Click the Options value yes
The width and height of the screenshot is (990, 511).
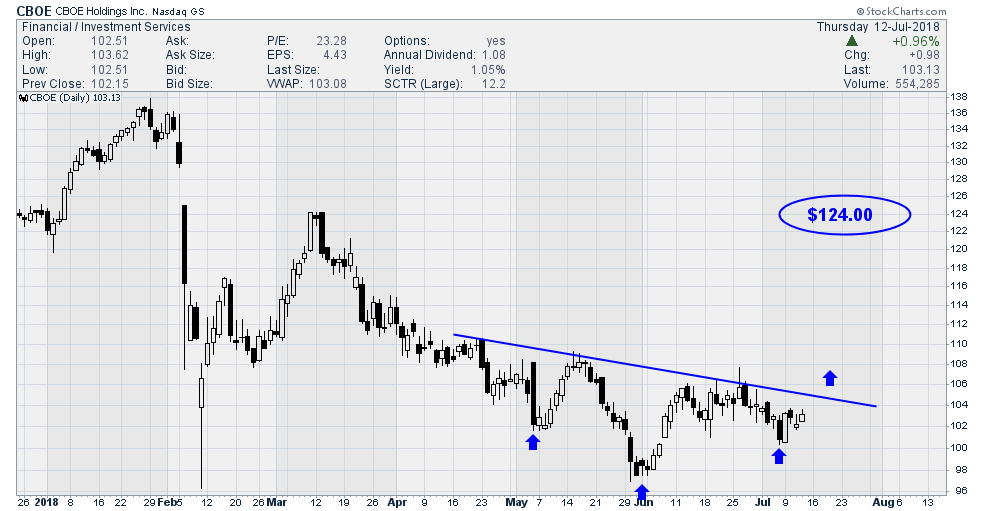496,41
